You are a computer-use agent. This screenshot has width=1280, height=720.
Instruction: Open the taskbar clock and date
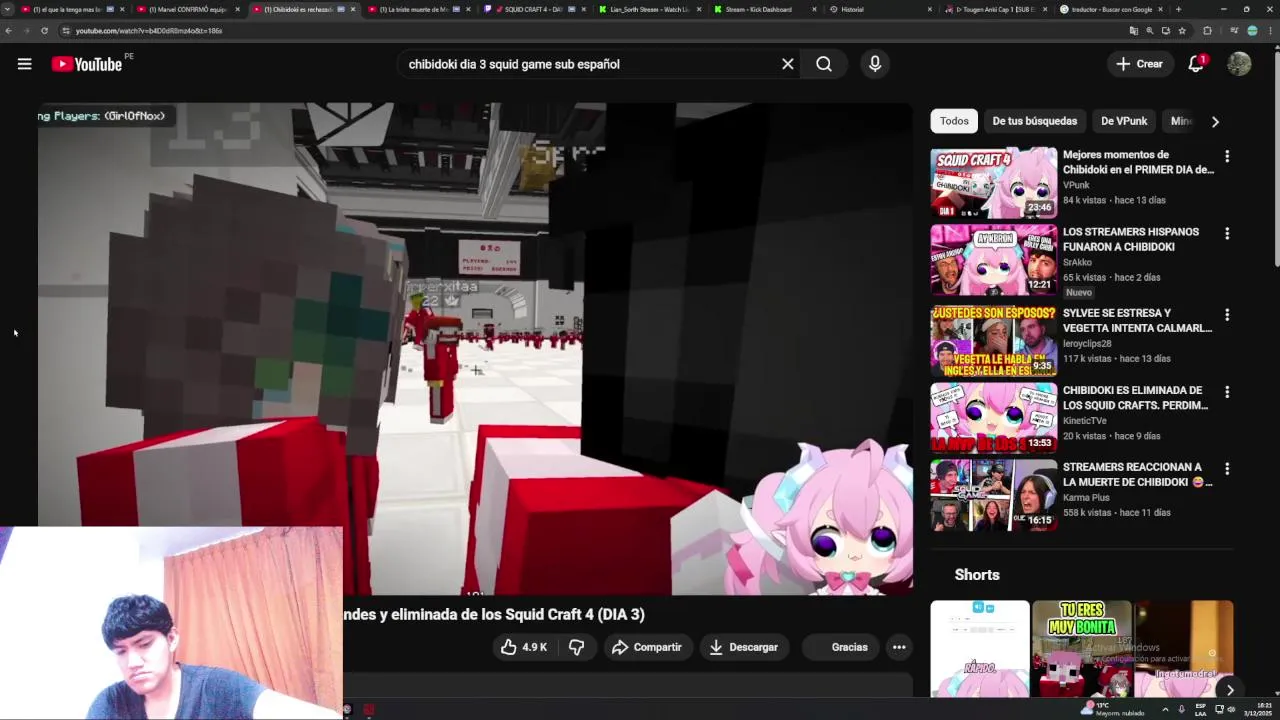(x=1257, y=709)
